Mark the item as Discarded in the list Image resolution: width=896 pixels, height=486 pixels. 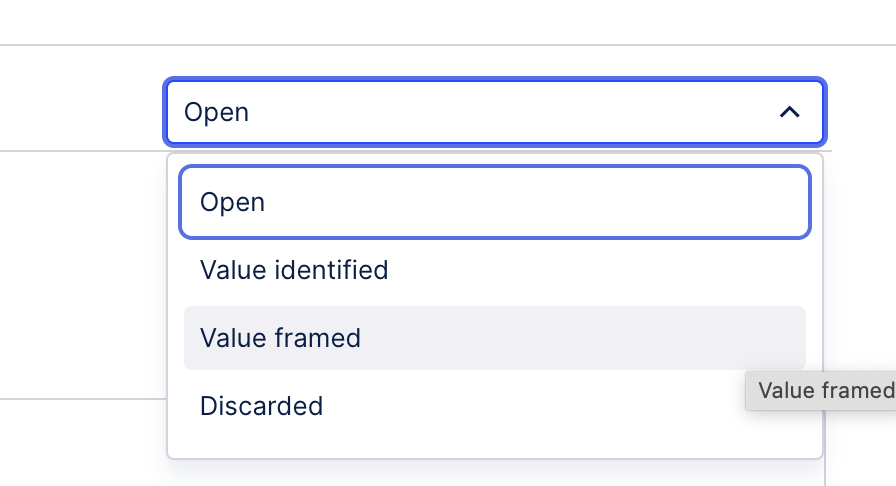pyautogui.click(x=494, y=406)
